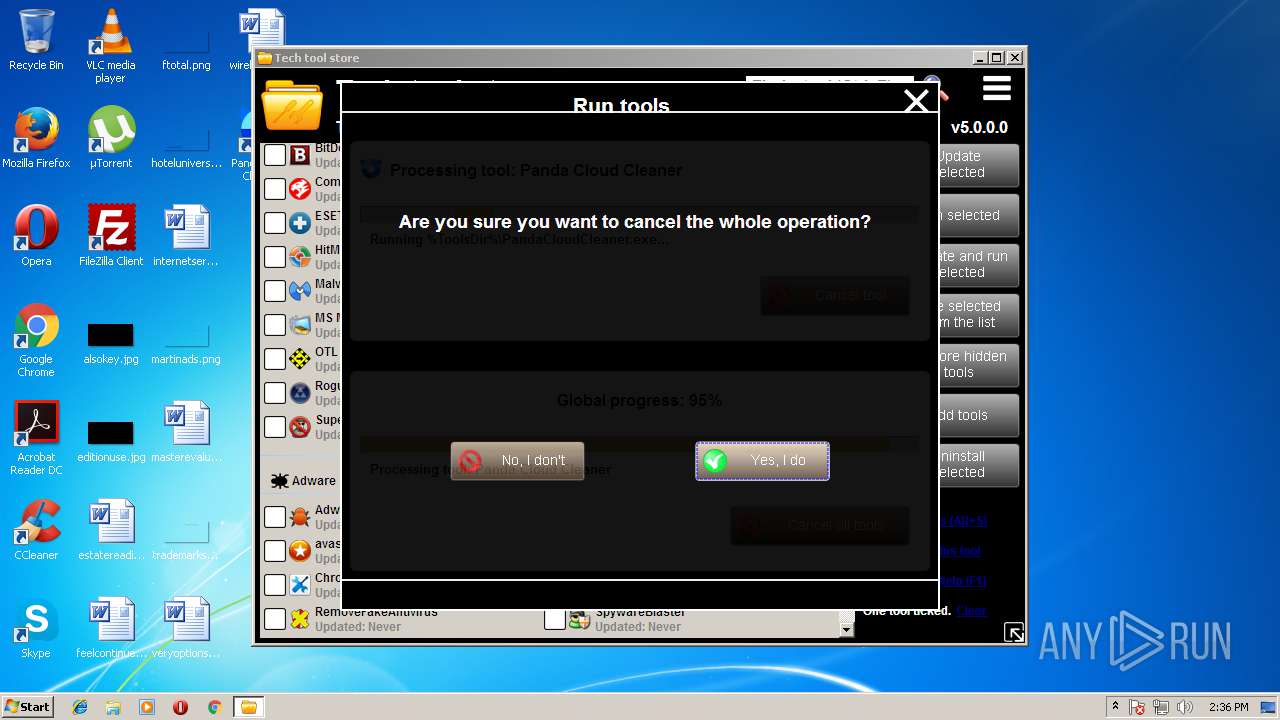
Task: Tick the HitMan tool checkbox
Action: pyautogui.click(x=275, y=257)
